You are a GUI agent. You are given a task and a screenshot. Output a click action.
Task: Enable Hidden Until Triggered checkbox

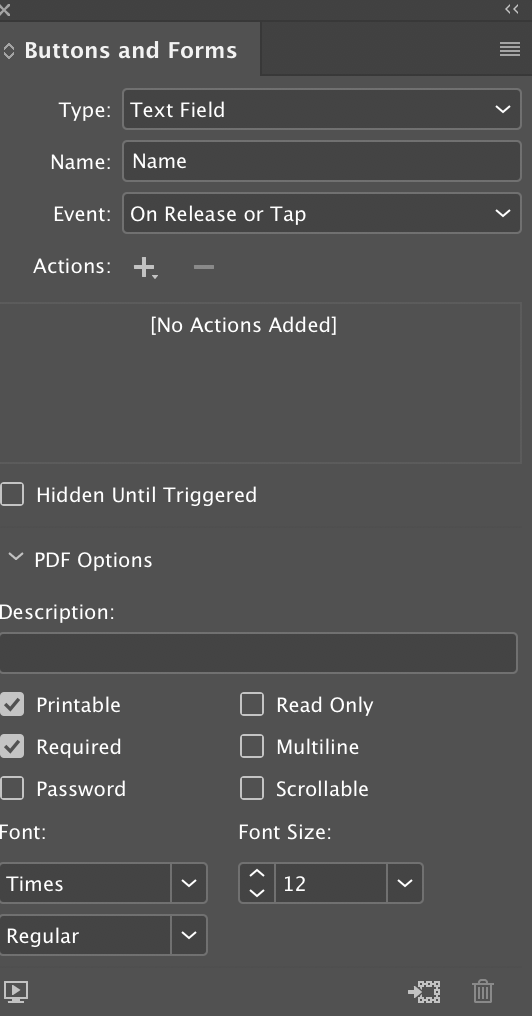[12, 494]
